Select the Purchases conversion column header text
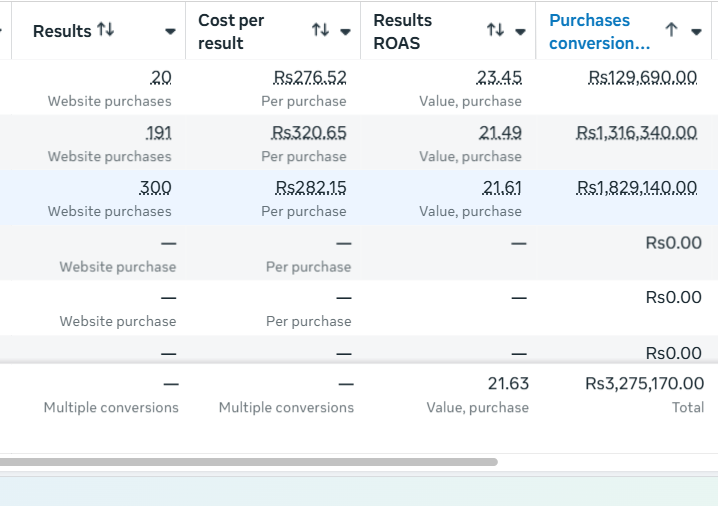Screen dimensions: 718x506 point(599,32)
